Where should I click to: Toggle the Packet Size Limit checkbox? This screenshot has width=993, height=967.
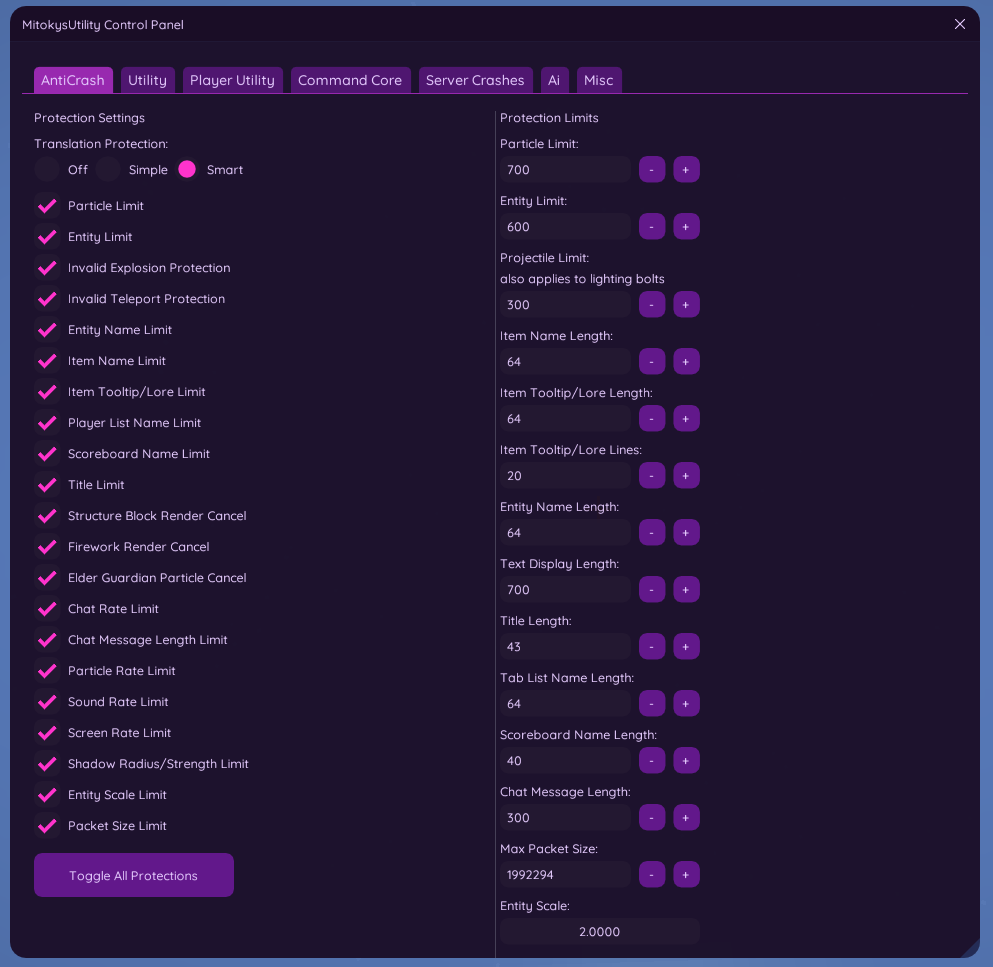click(47, 826)
